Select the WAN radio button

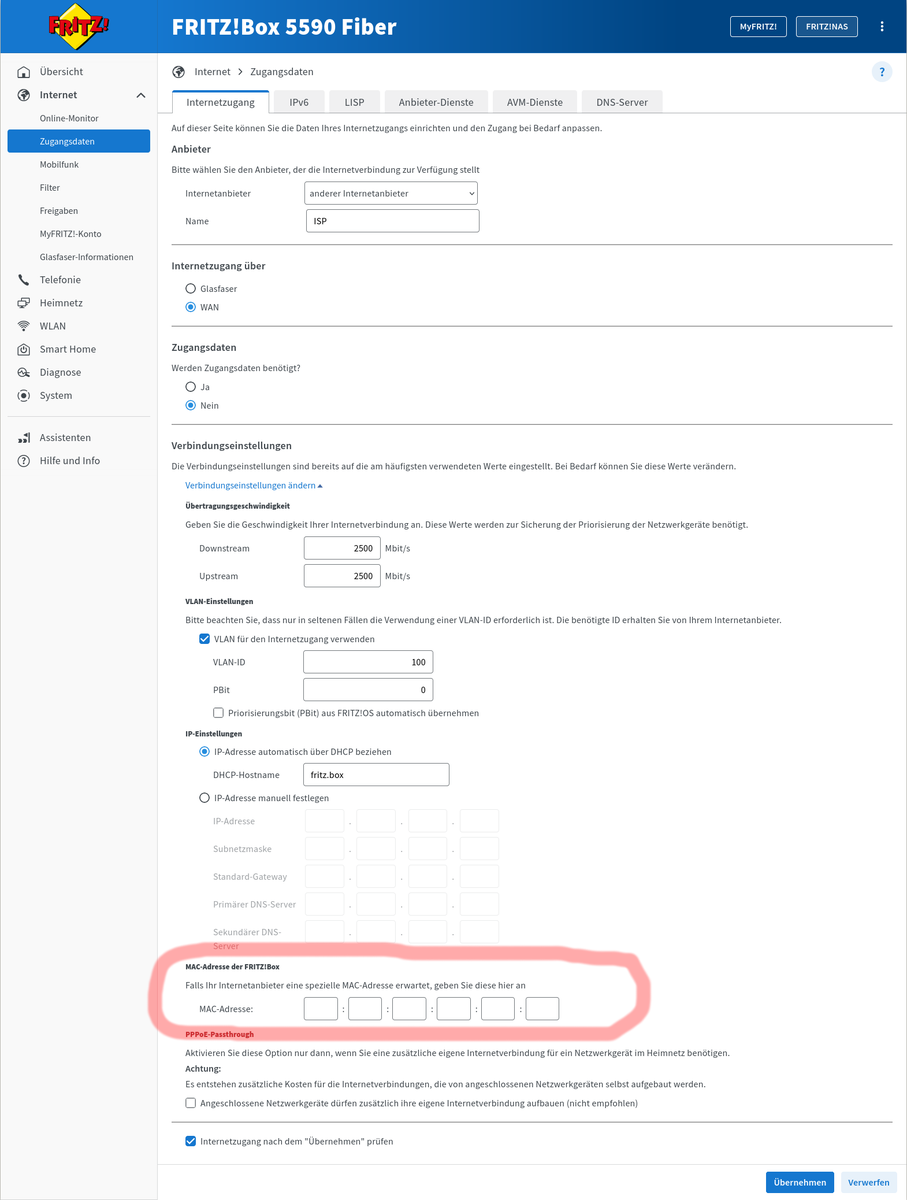[x=190, y=307]
